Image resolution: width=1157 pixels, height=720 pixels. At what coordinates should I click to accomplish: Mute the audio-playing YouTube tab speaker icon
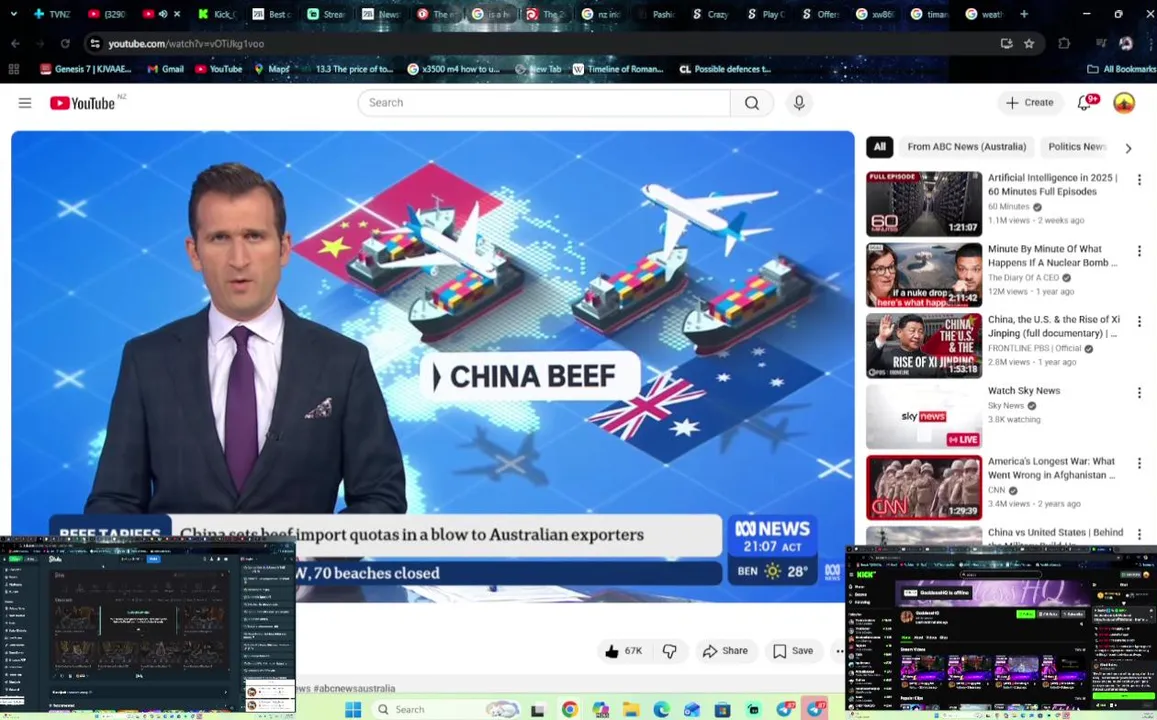163,14
